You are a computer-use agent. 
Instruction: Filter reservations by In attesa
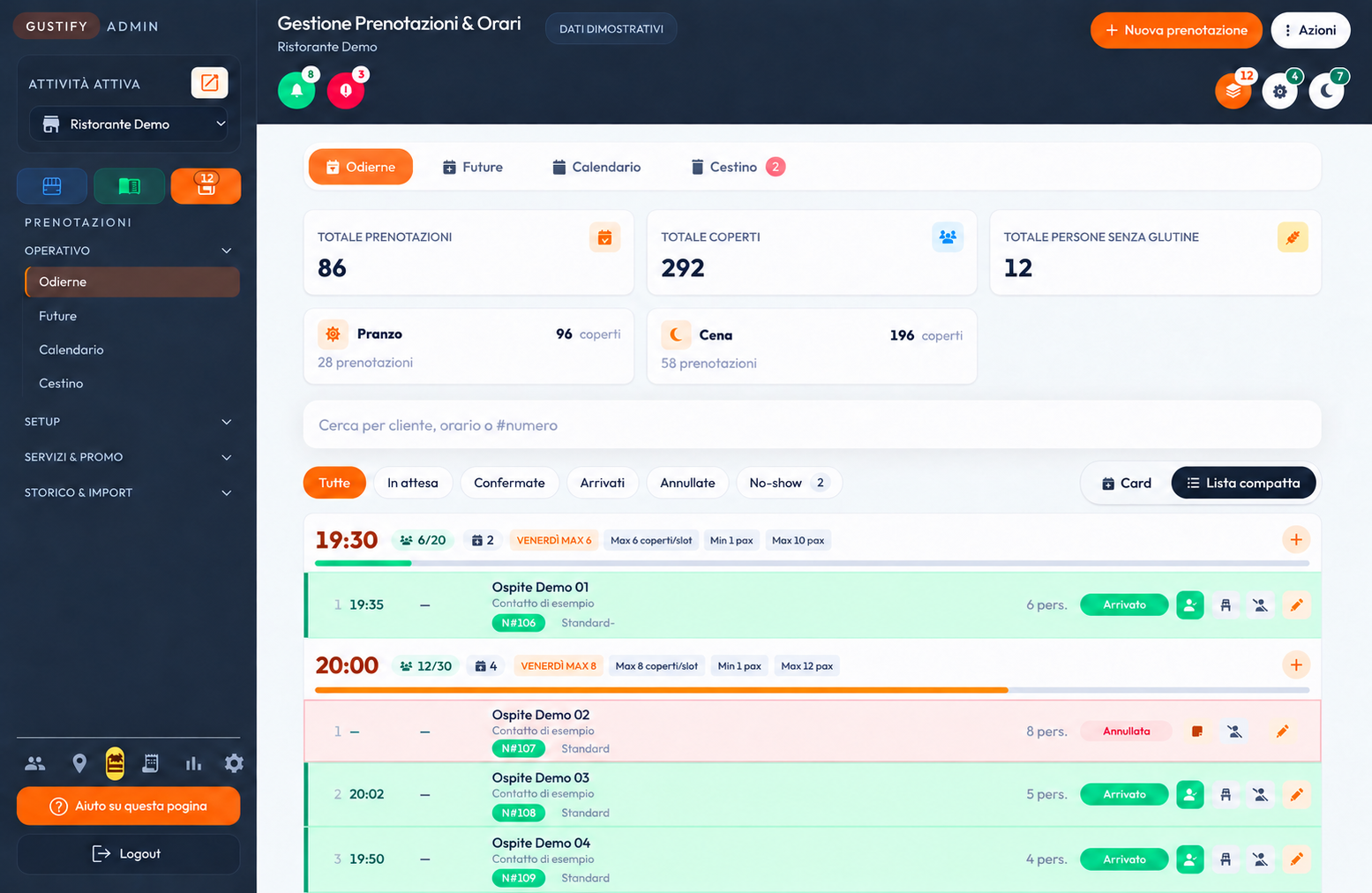413,484
